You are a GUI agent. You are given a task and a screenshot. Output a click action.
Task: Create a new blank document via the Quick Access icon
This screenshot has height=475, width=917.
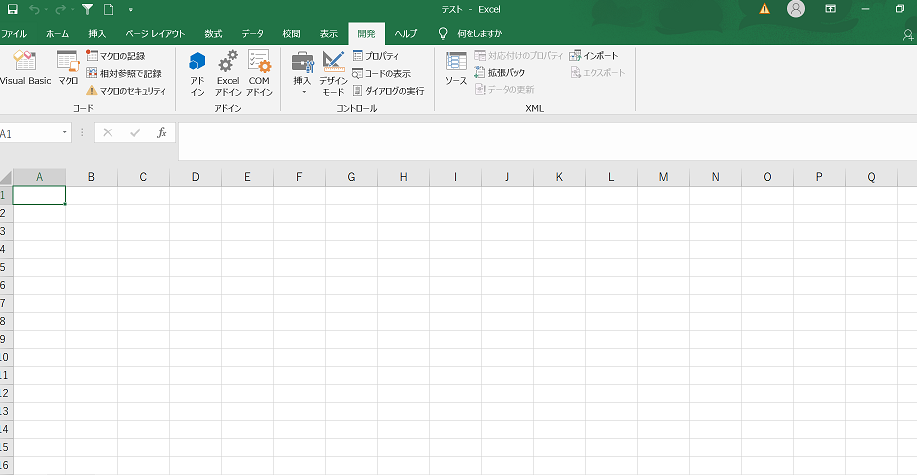click(108, 9)
